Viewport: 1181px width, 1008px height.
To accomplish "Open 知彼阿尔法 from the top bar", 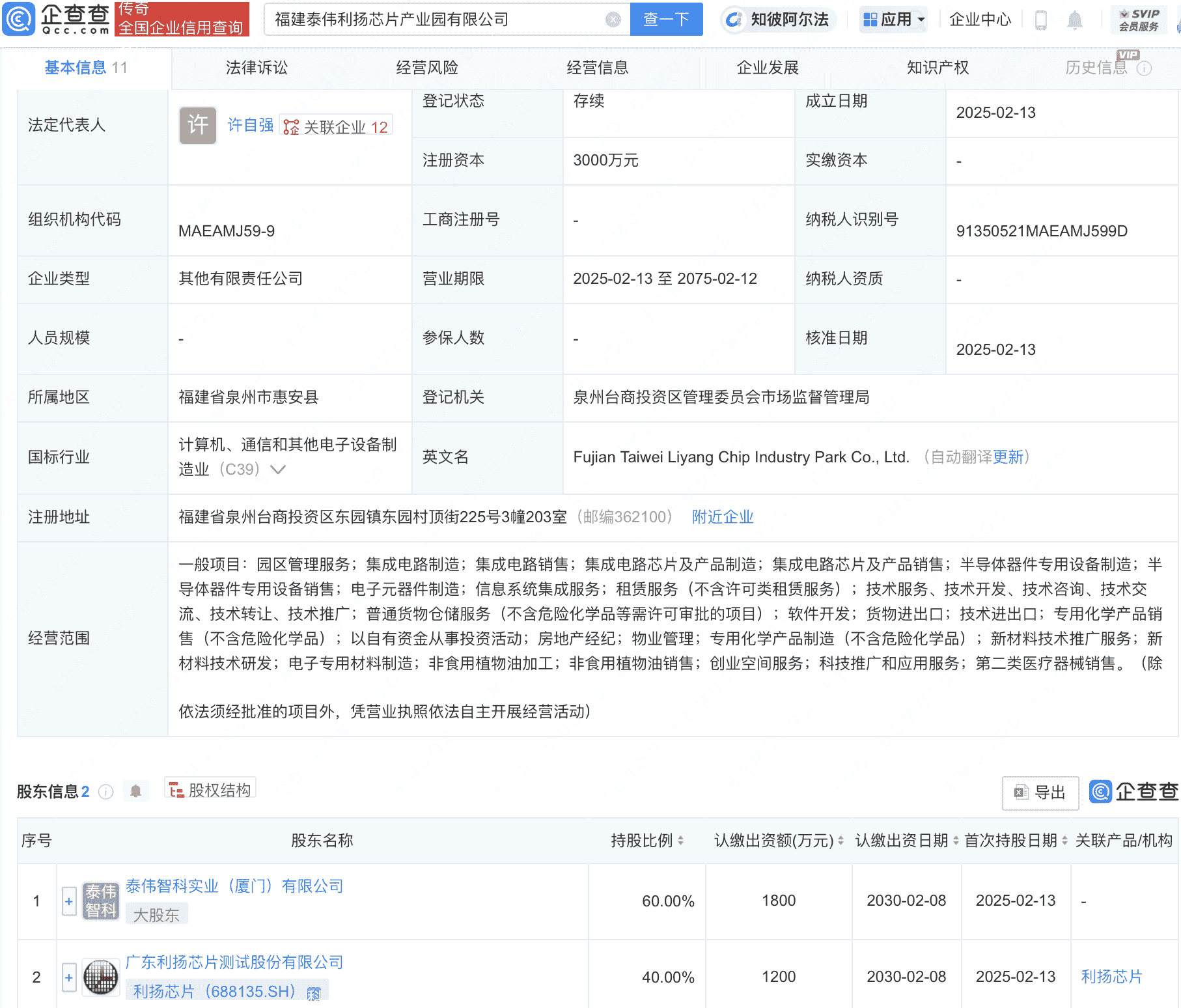I will point(777,20).
